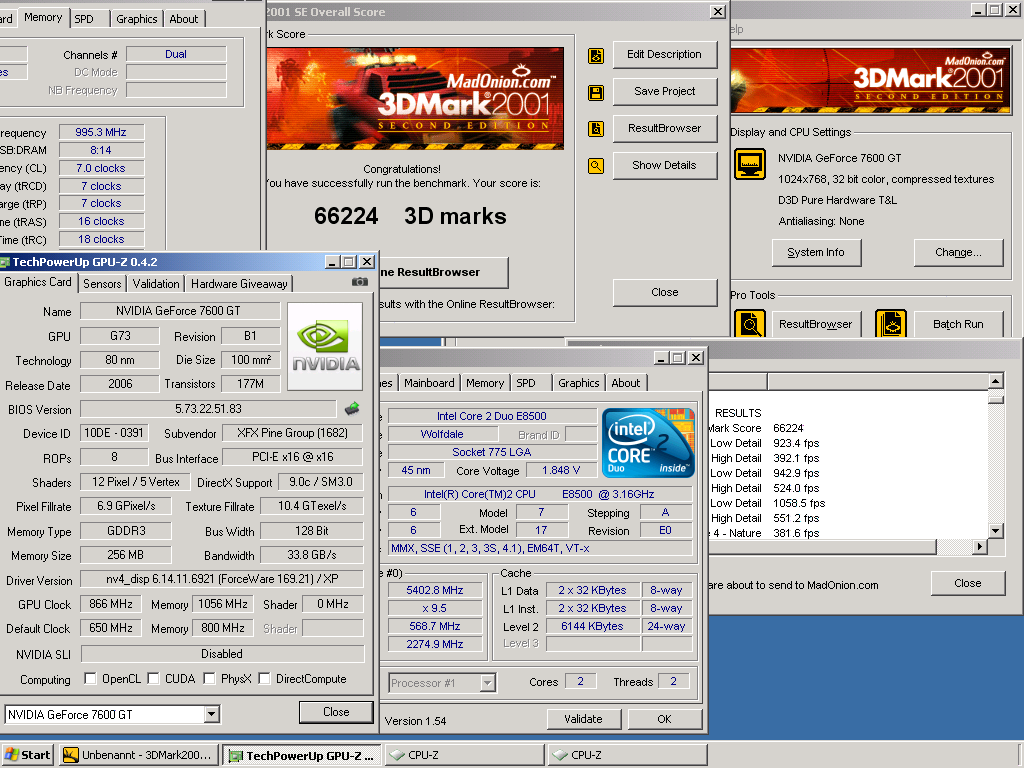Open the Graphics tab in back CPU-Z window
This screenshot has height=768, width=1024.
click(136, 19)
